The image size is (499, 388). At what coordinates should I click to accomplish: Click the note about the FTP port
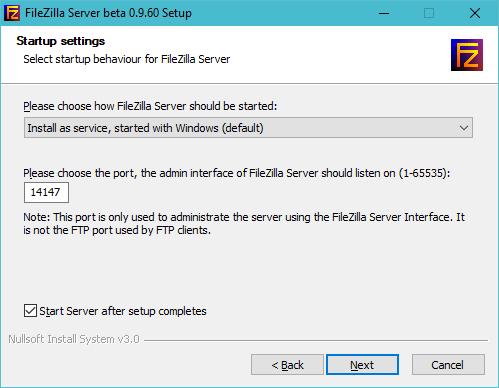click(x=244, y=223)
